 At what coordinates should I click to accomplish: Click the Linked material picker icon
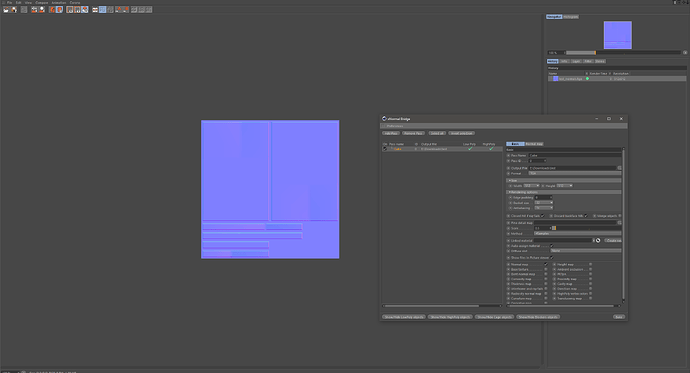(598, 241)
